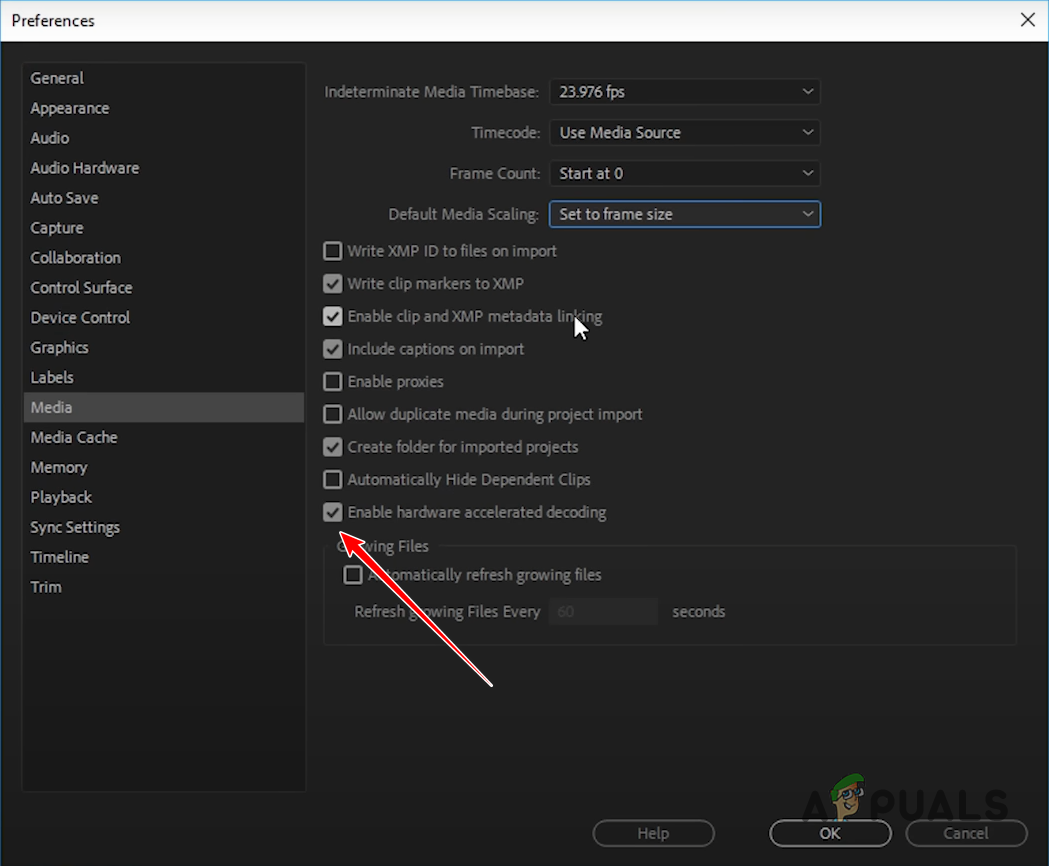Open the Frame Count dropdown

(684, 173)
